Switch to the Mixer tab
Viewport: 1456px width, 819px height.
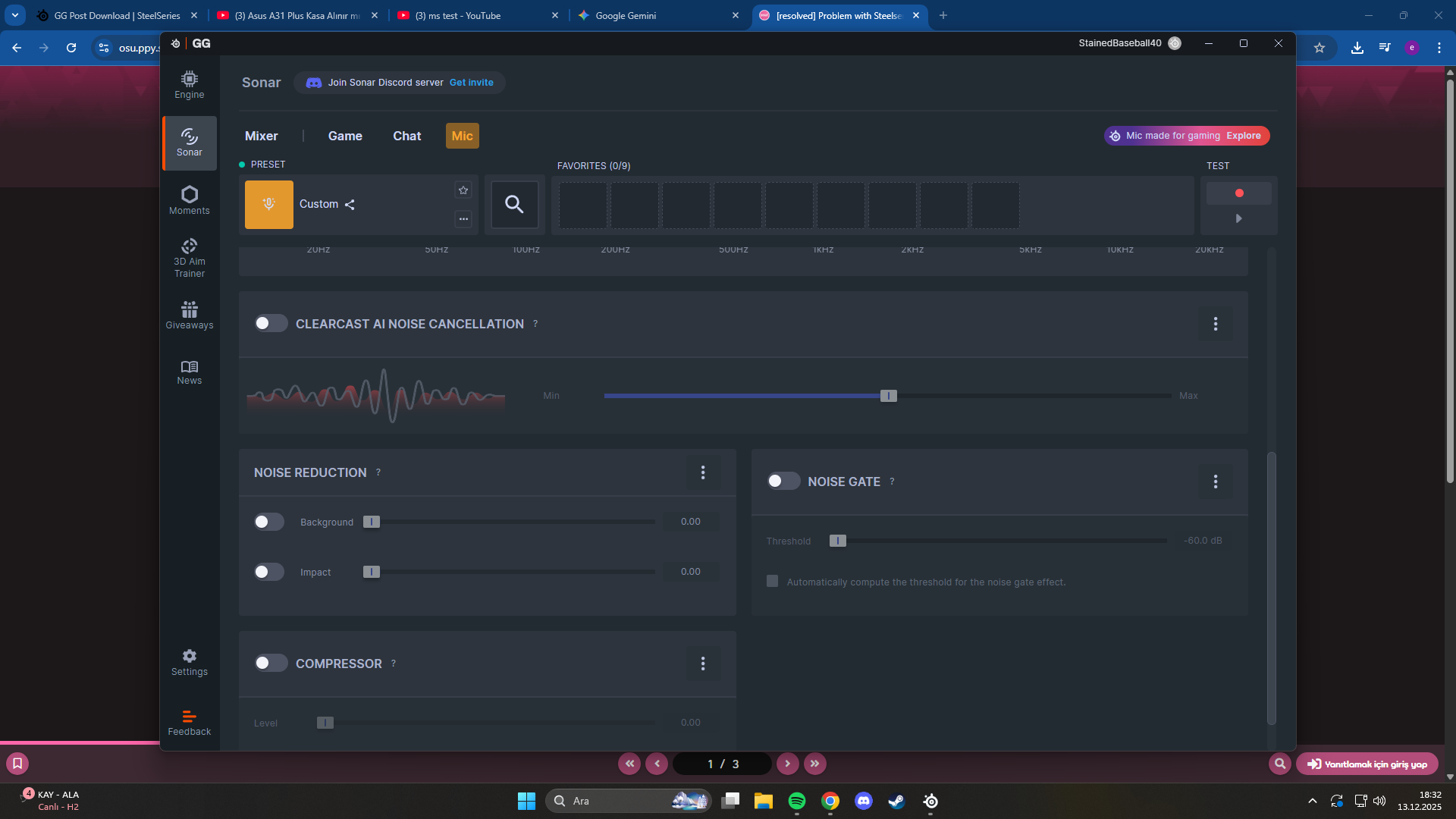click(262, 136)
